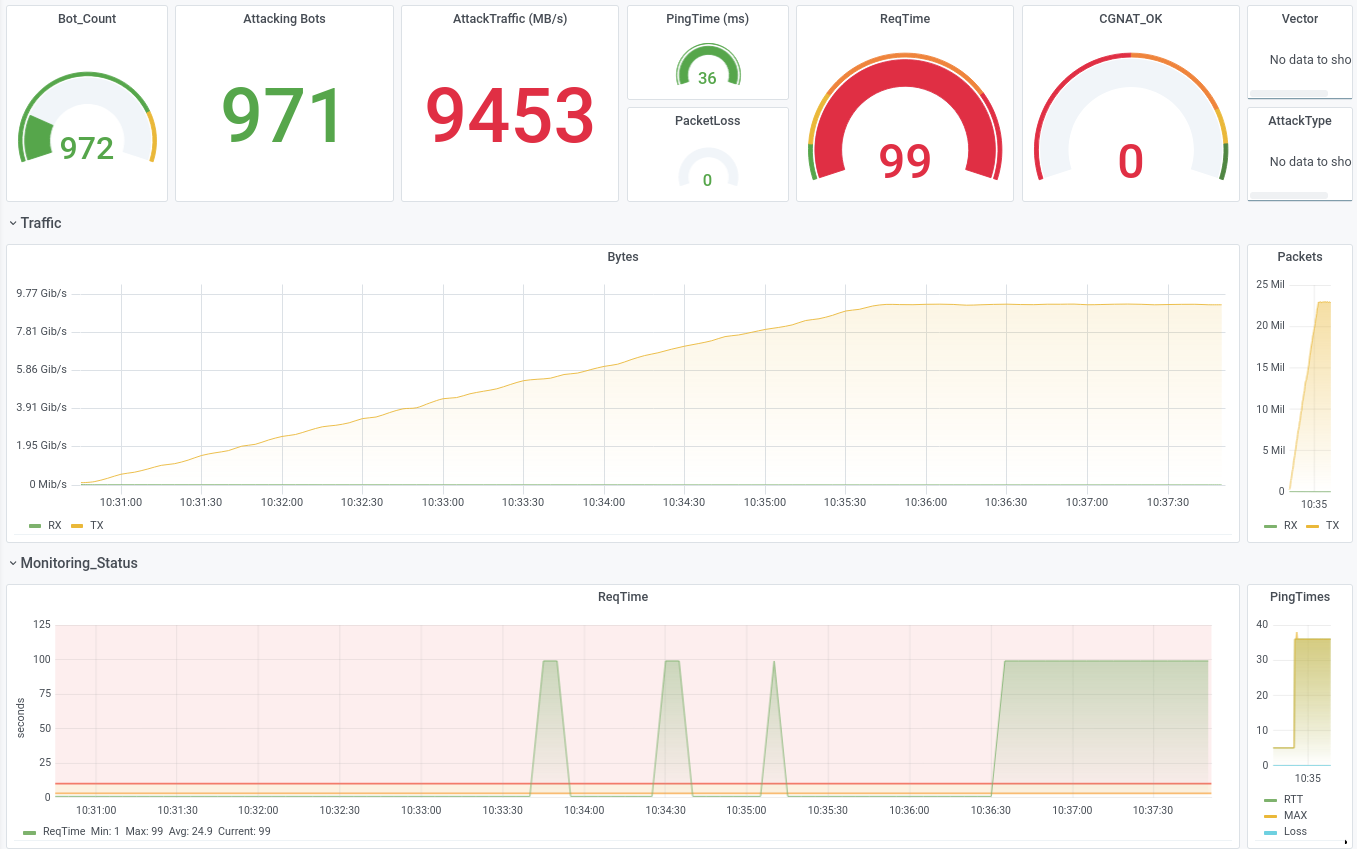This screenshot has width=1357, height=849.
Task: Click 'No data to sho' in AttackType panel
Action: pyautogui.click(x=1311, y=162)
